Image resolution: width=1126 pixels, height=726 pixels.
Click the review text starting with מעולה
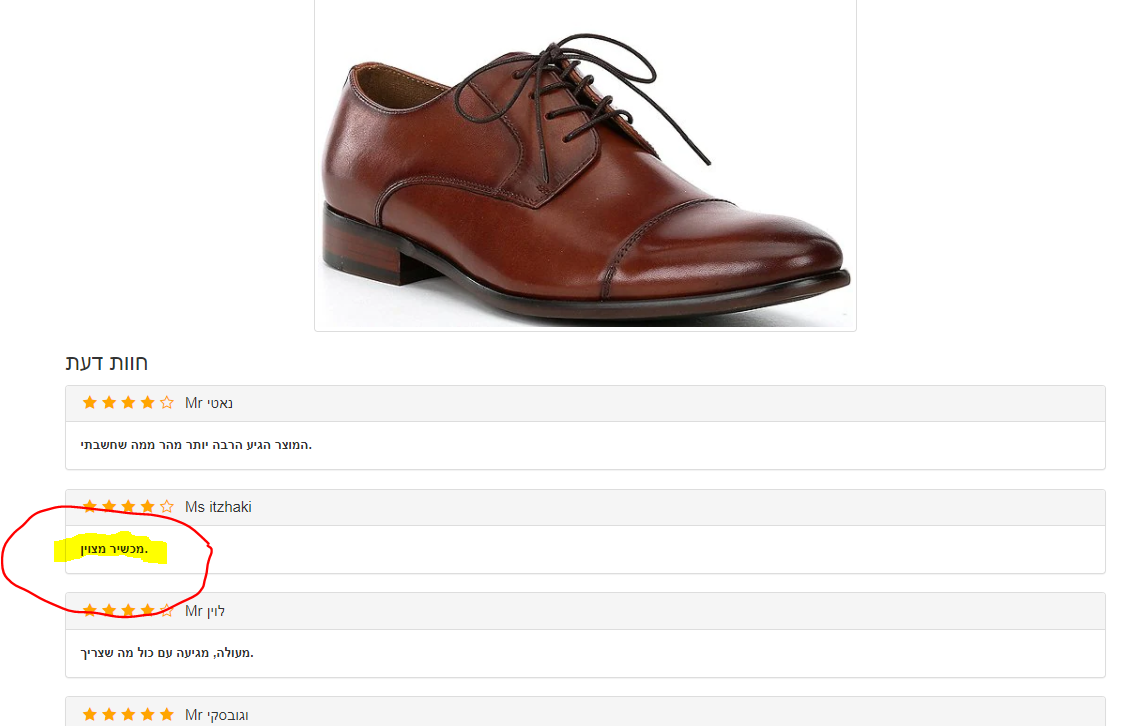tap(167, 653)
